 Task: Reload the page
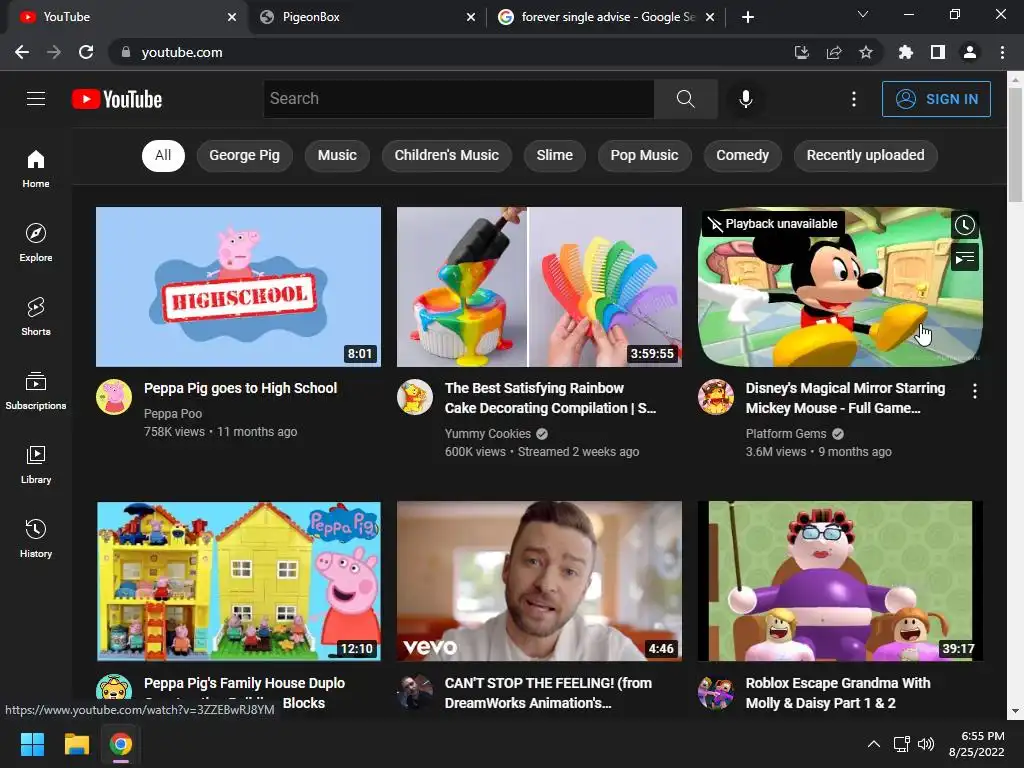[86, 52]
